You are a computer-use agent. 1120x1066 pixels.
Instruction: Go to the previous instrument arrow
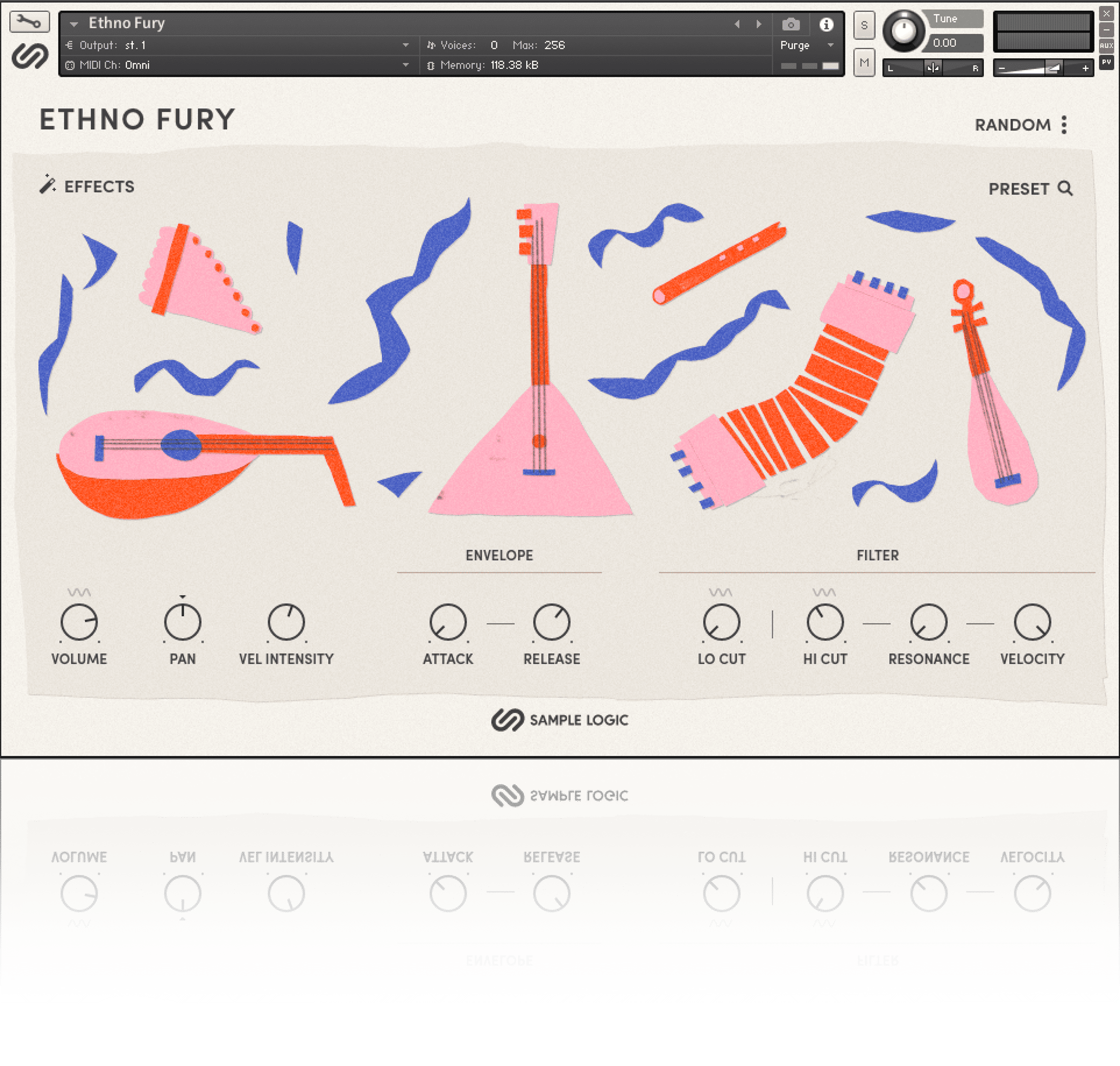[737, 24]
